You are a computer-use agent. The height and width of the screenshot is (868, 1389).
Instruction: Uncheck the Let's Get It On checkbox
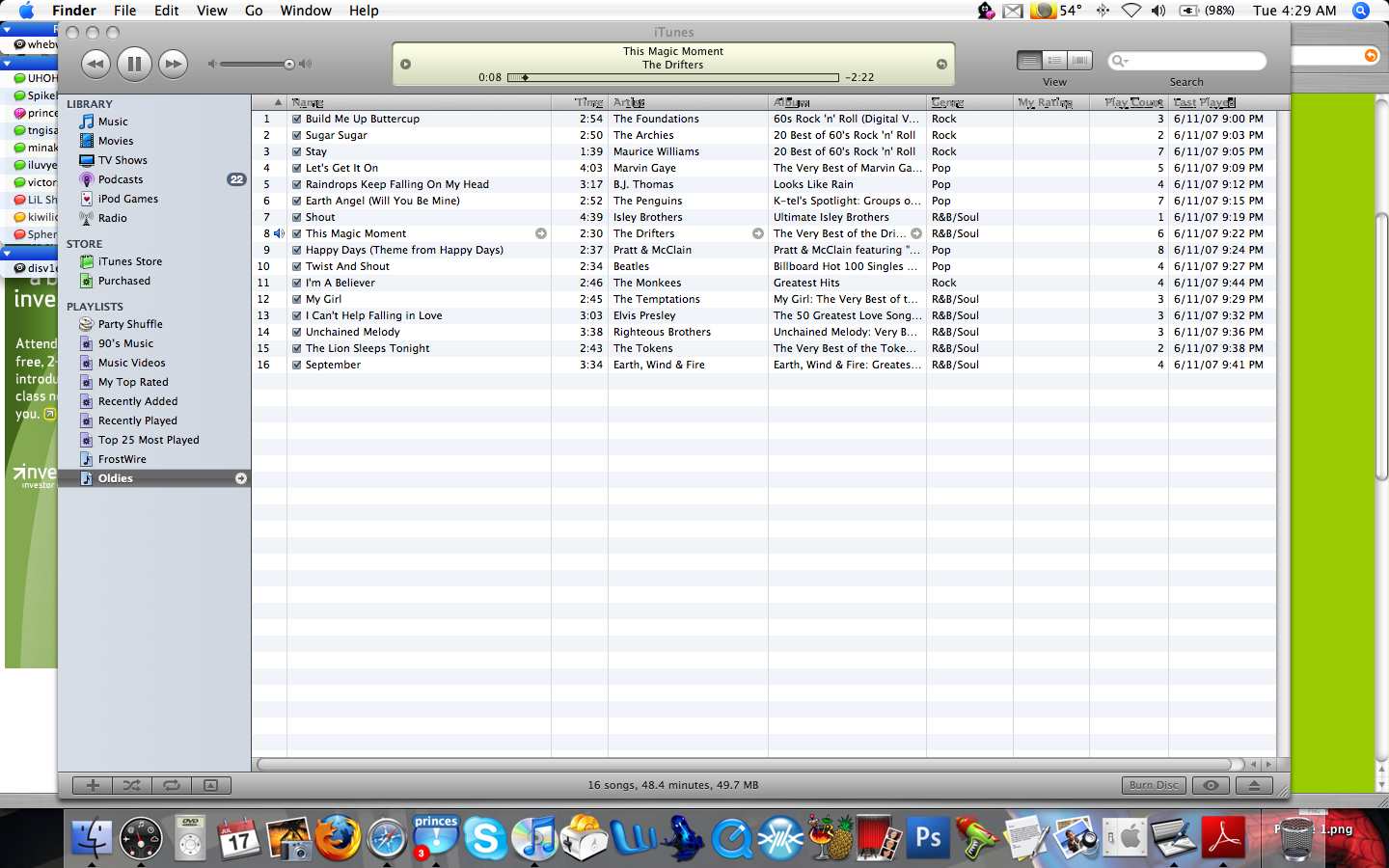(x=297, y=169)
